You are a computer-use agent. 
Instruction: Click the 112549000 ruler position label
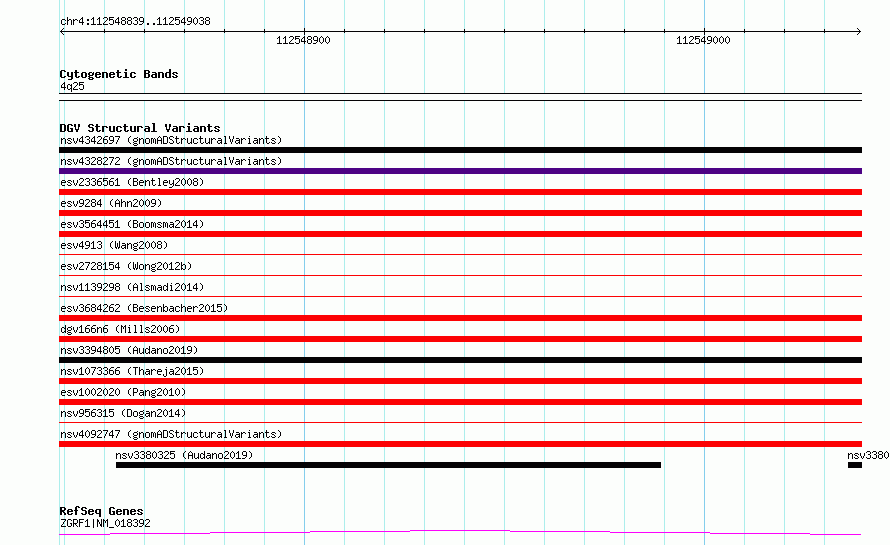click(x=703, y=40)
